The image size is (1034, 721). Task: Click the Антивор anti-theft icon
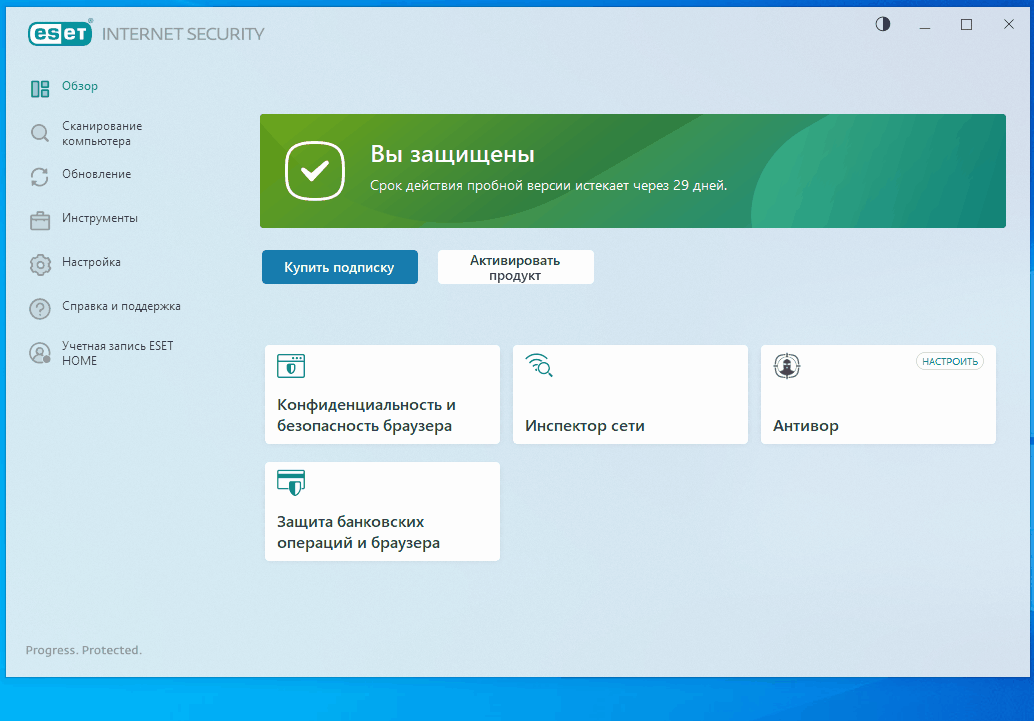(x=787, y=366)
